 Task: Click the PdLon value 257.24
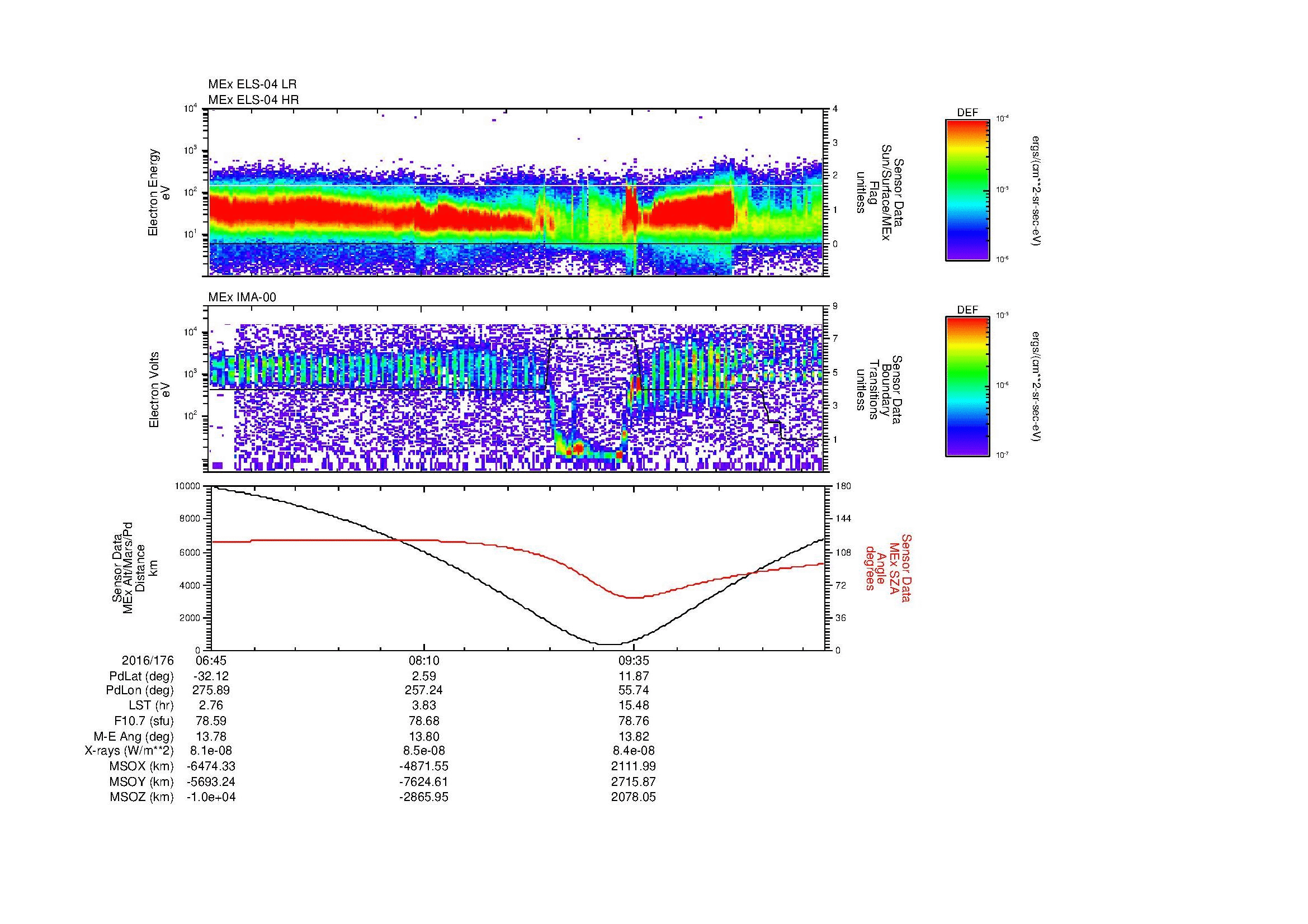(424, 690)
